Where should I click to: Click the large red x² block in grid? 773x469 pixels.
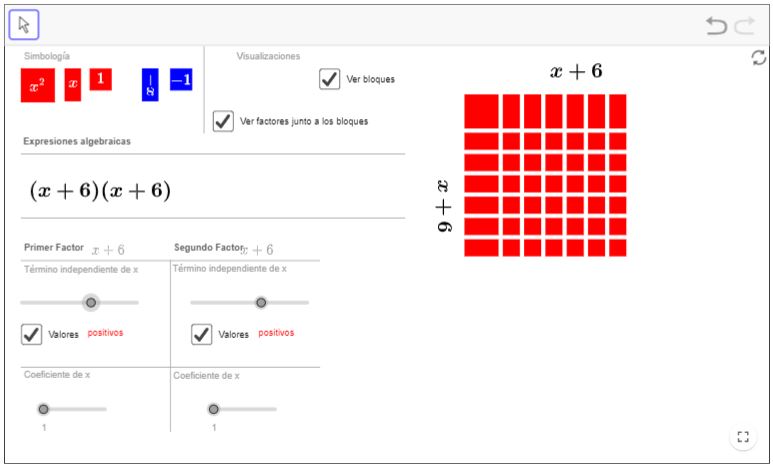[481, 111]
